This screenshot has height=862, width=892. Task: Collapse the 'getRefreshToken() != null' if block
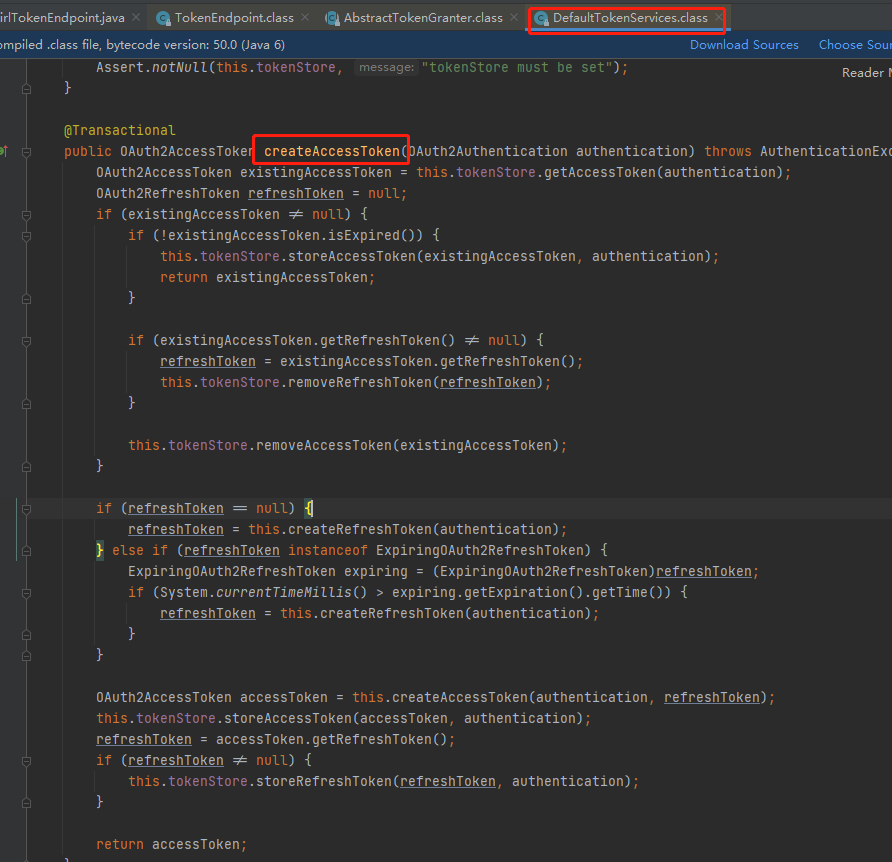[x=26, y=341]
